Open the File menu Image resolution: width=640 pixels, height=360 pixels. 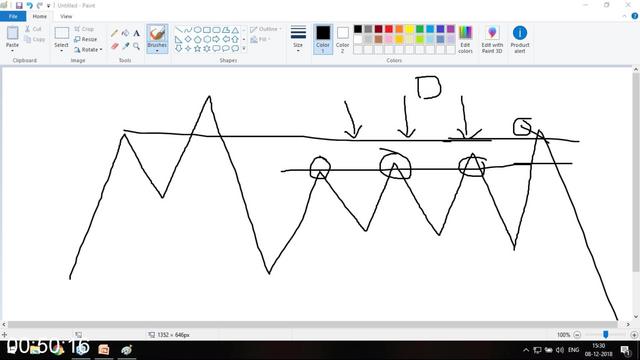tap(13, 16)
